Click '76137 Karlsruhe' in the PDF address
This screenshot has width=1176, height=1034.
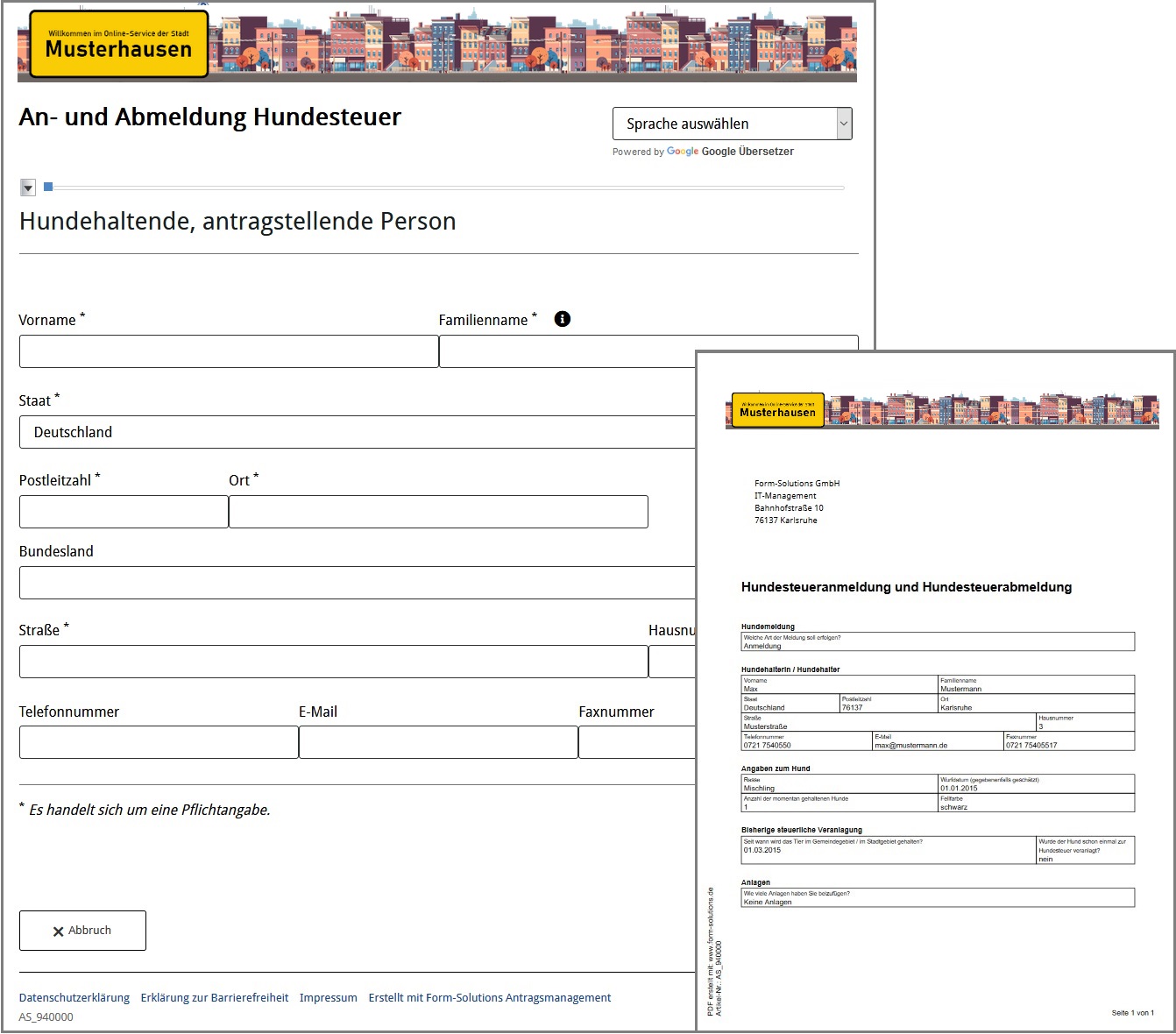785,521
